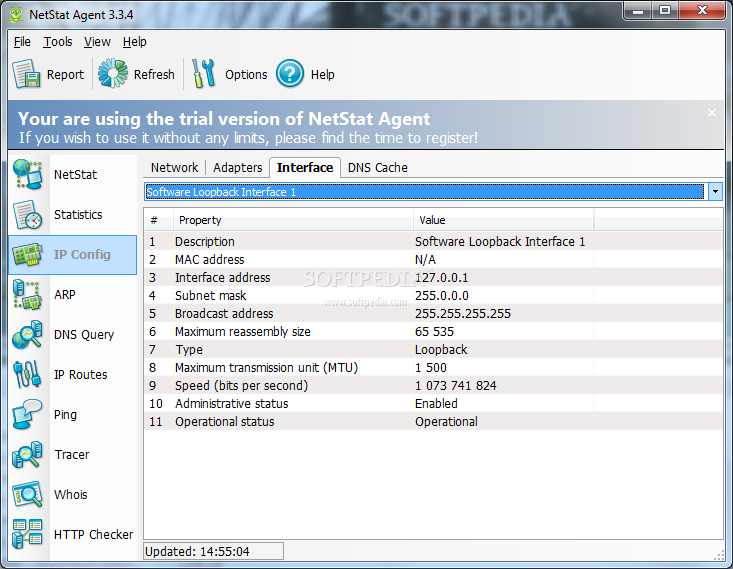Open the Whois sidebar label

coord(71,495)
